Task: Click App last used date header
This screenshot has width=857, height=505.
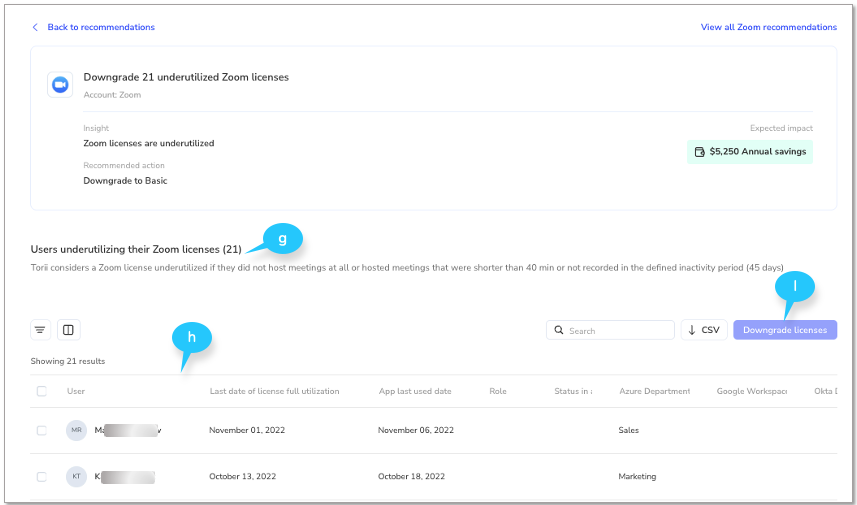Action: click(415, 391)
